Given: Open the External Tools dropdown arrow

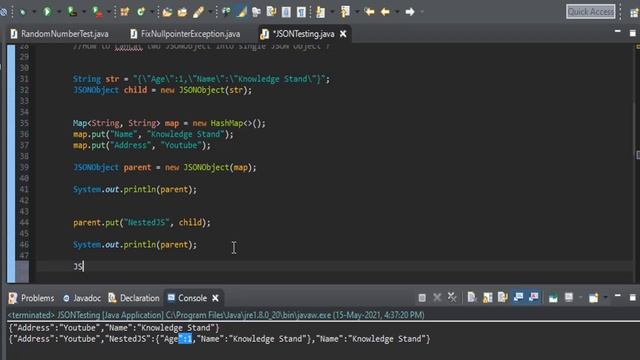Looking at the screenshot, I should [x=109, y=12].
